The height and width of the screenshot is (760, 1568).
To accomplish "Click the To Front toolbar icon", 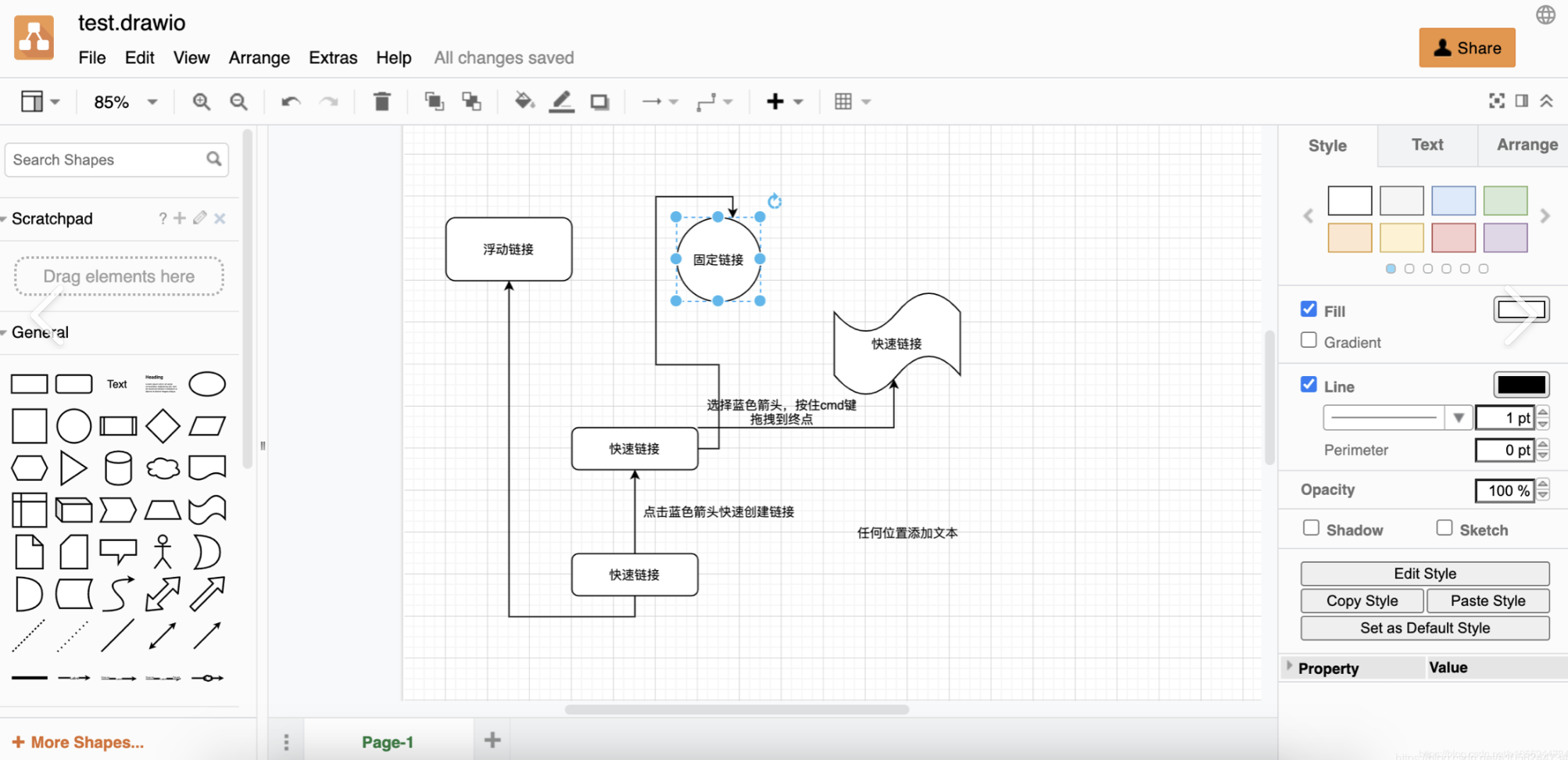I will [x=434, y=102].
